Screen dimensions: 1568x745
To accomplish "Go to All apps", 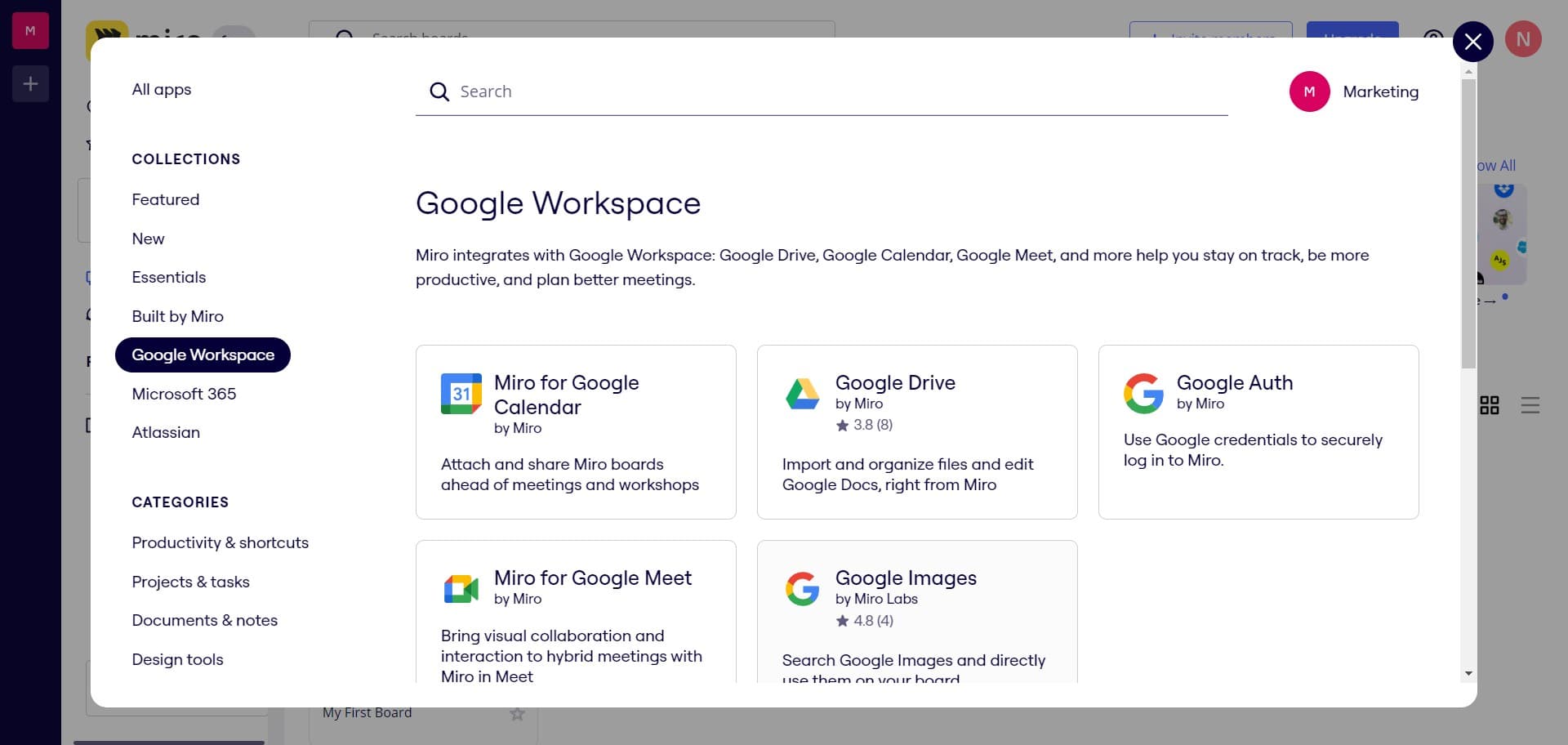I will (162, 89).
